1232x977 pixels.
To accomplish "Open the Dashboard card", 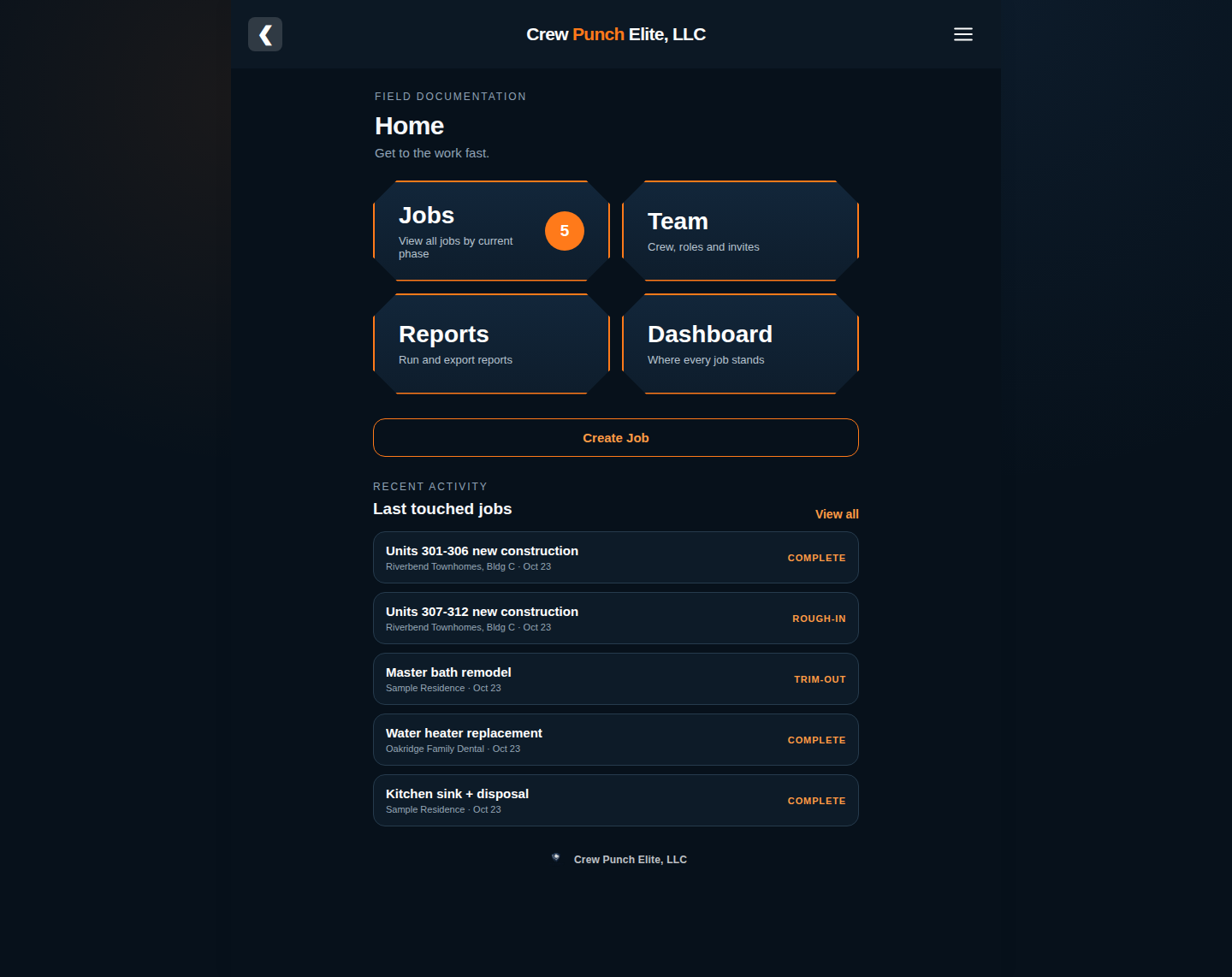I will click(740, 344).
